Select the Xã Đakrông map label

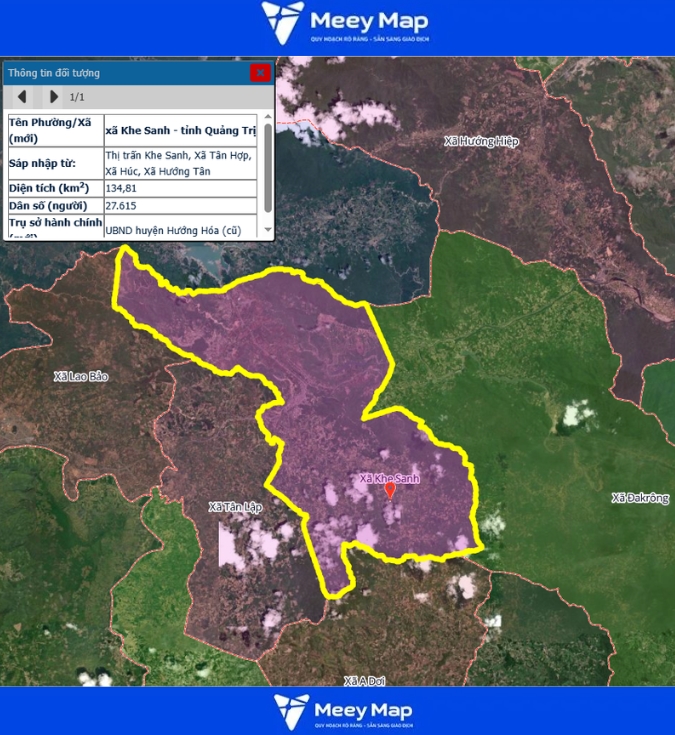tap(639, 498)
